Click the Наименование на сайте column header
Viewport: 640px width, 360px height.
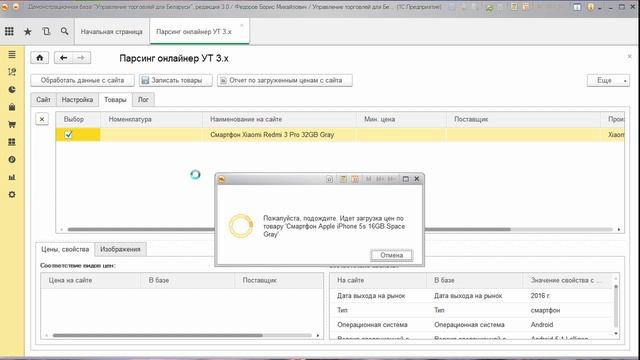tap(280, 119)
